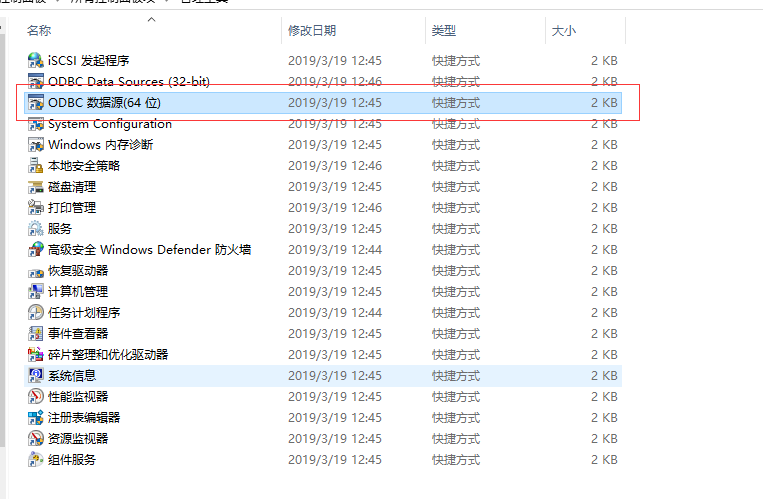Screen dimensions: 763x499
Task: Click the date cell of 本地安全策略
Action: coord(335,166)
